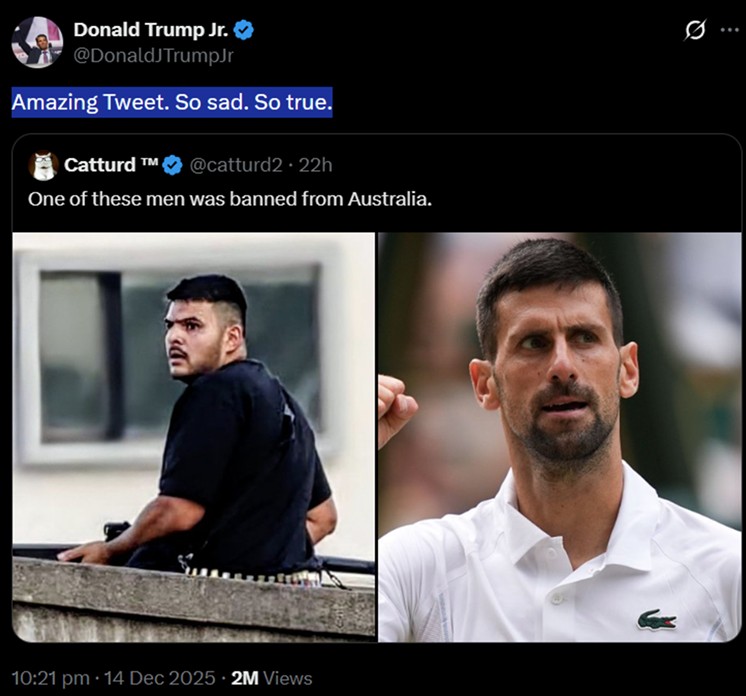Click the 2M Views count
The image size is (746, 696).
pos(271,677)
